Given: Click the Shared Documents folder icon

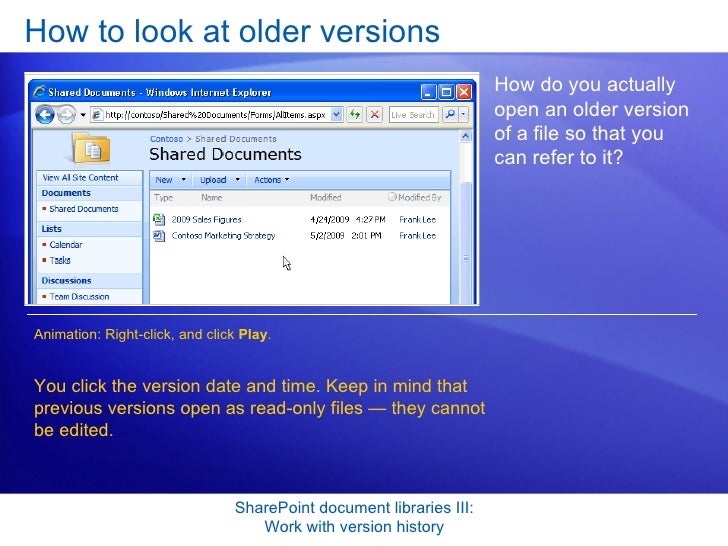Looking at the screenshot, I should pyautogui.click(x=91, y=149).
